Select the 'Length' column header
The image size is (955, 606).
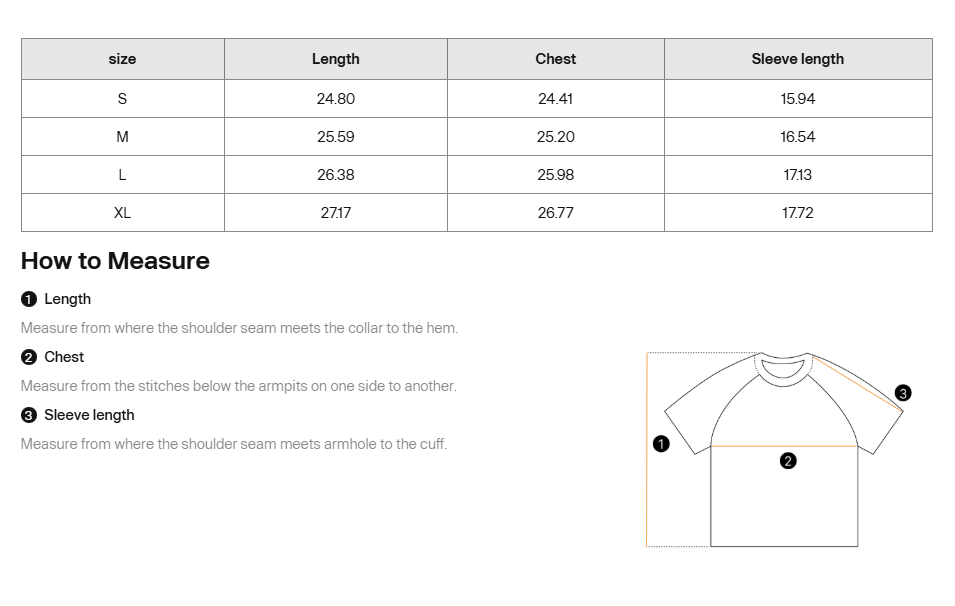(335, 59)
